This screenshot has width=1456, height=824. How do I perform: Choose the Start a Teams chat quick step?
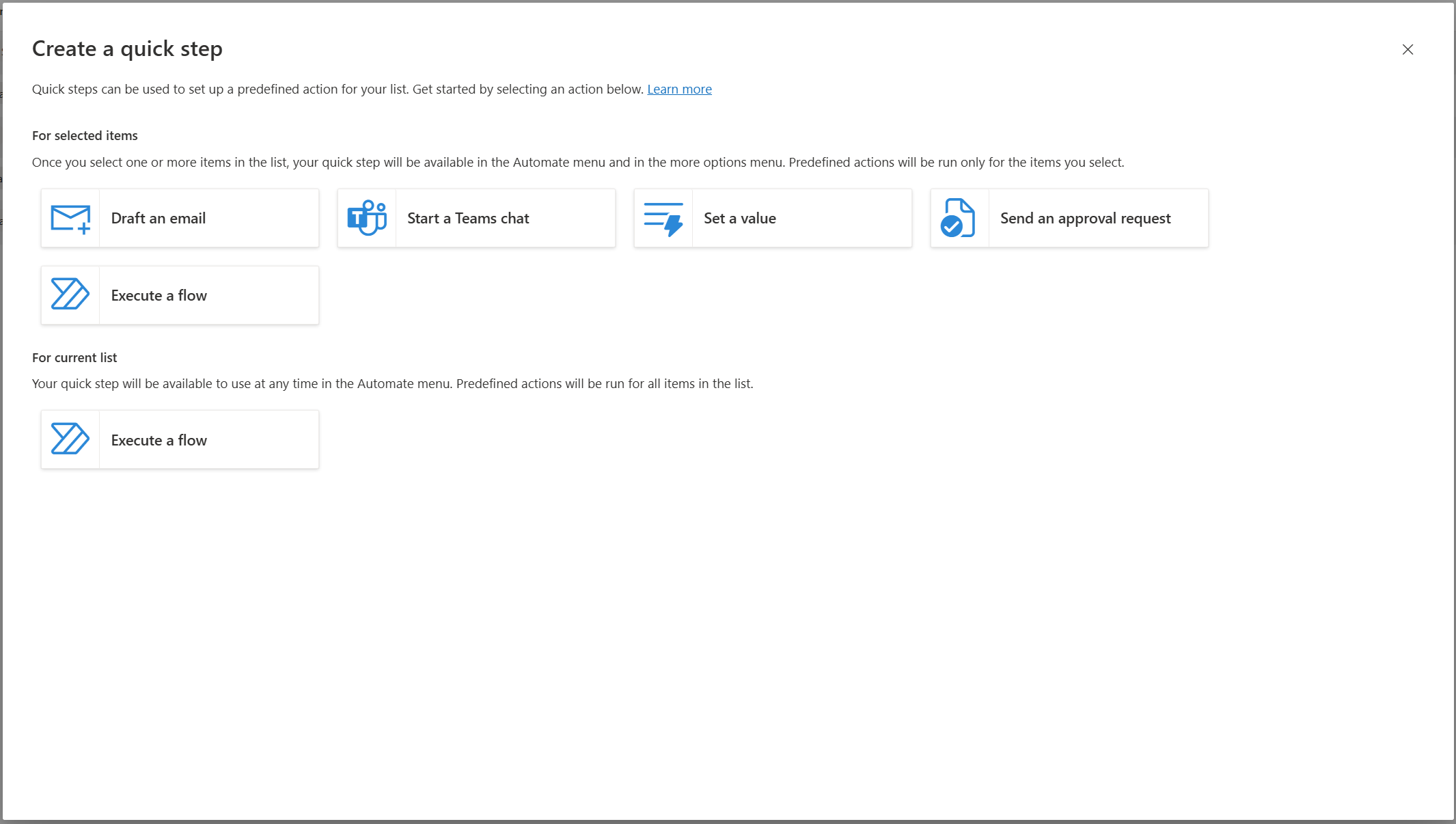[x=476, y=218]
